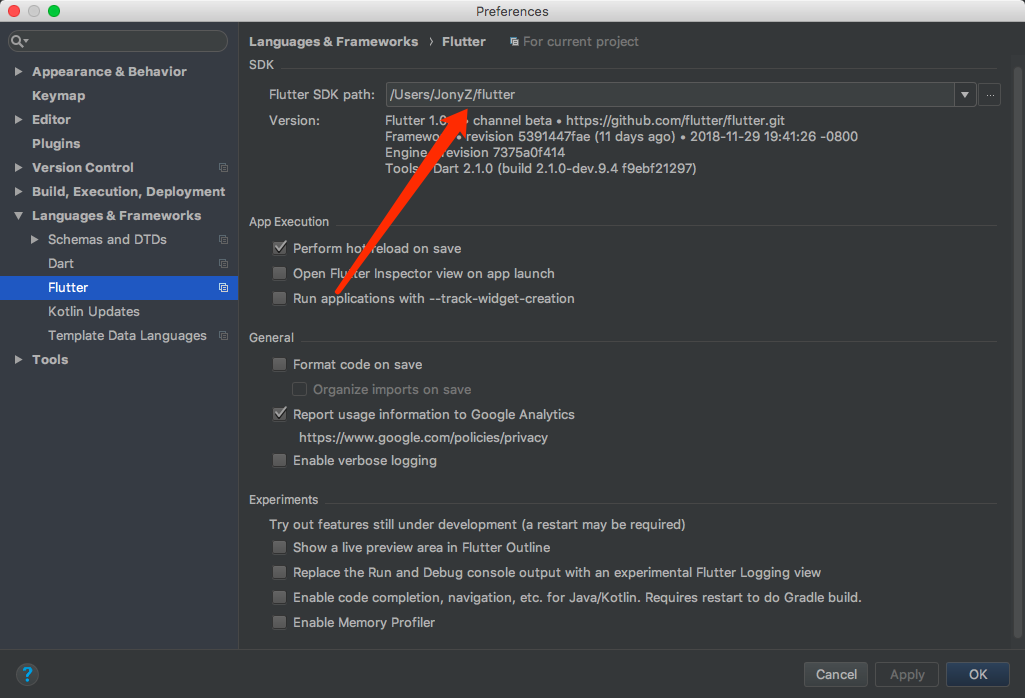
Task: Click the Flutter SDK path text field
Action: click(670, 95)
